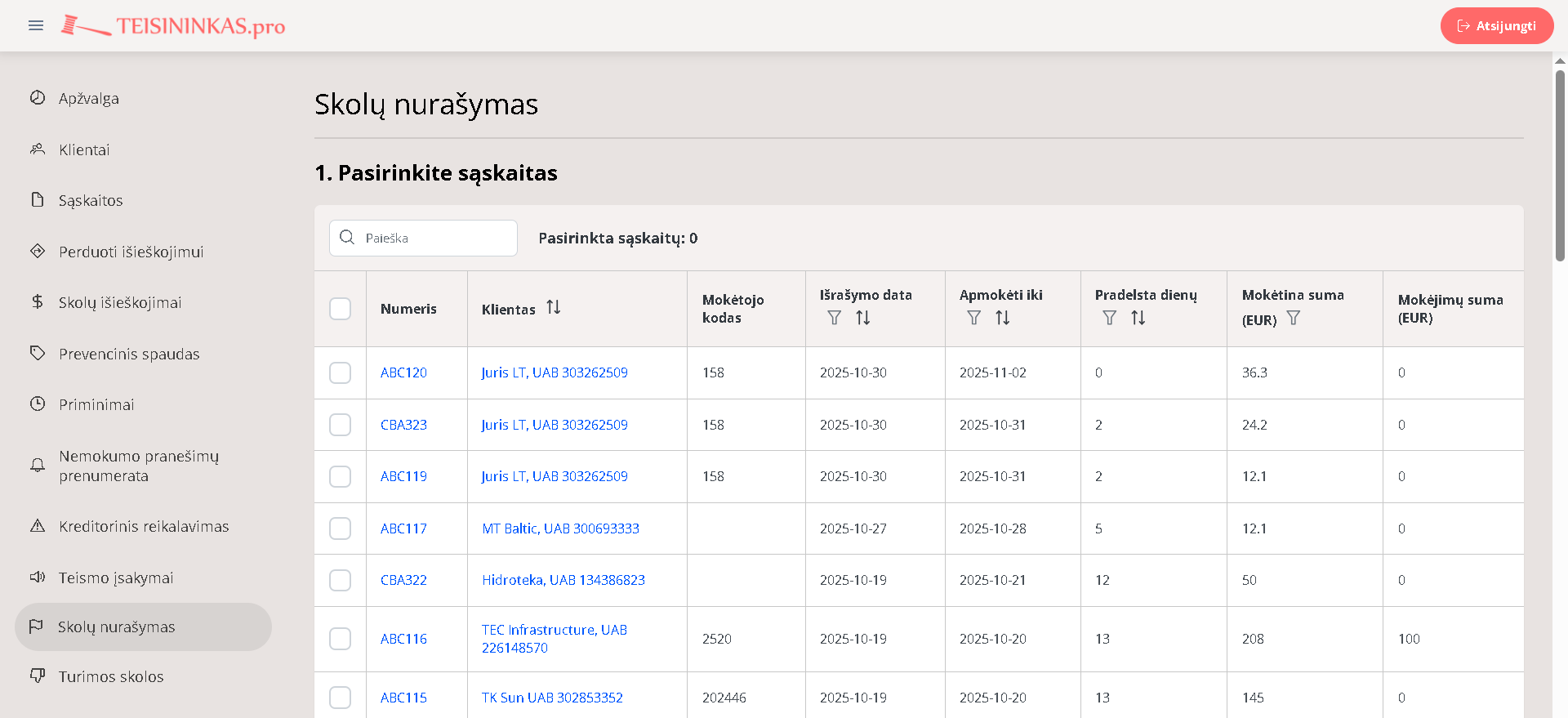Open invoice link ABC119
Screen dimensions: 1568x718
click(403, 476)
